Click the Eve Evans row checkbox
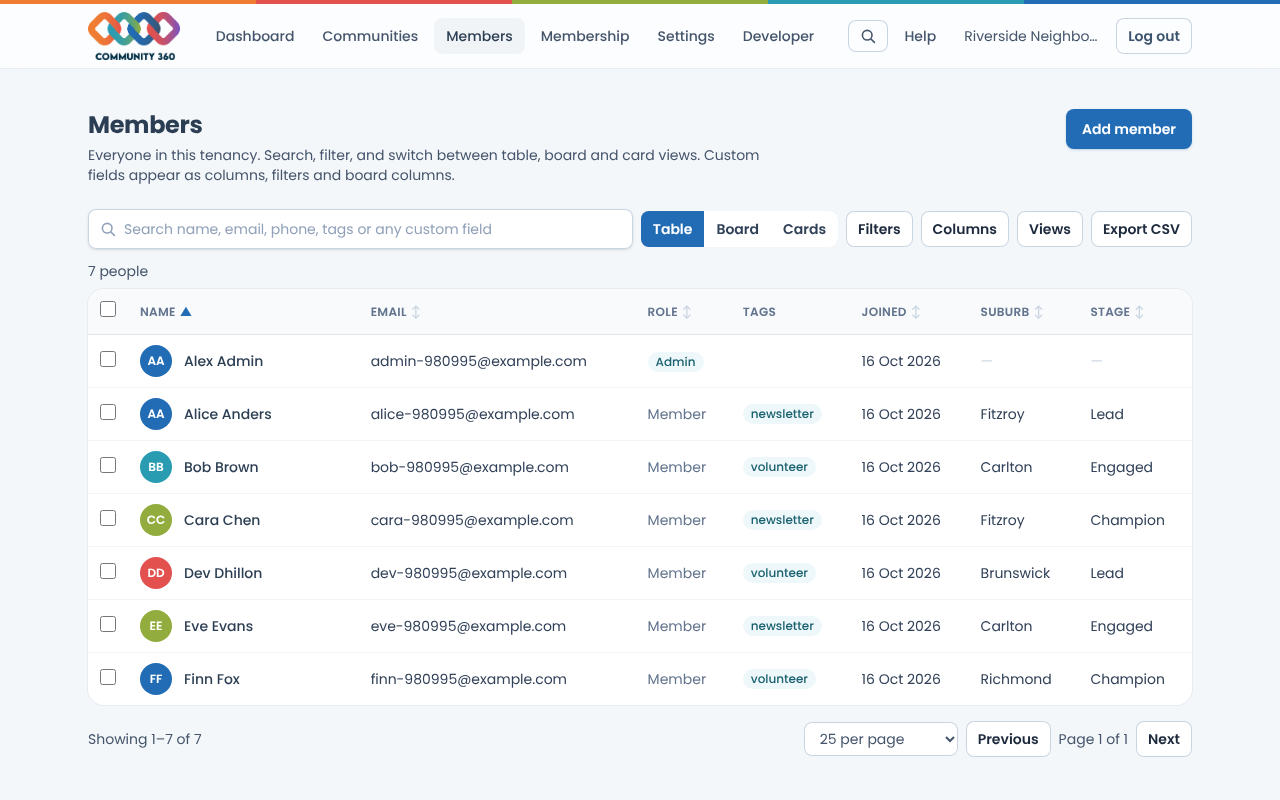 click(x=108, y=624)
